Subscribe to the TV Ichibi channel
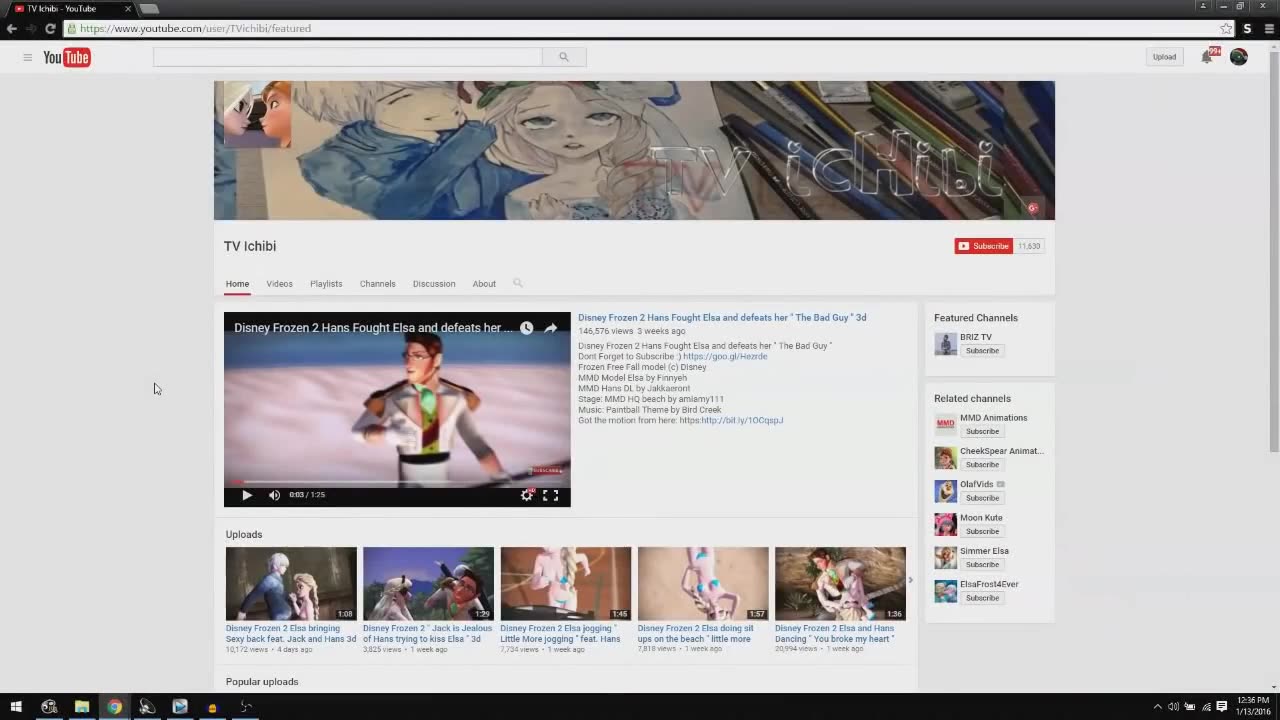 tap(984, 246)
